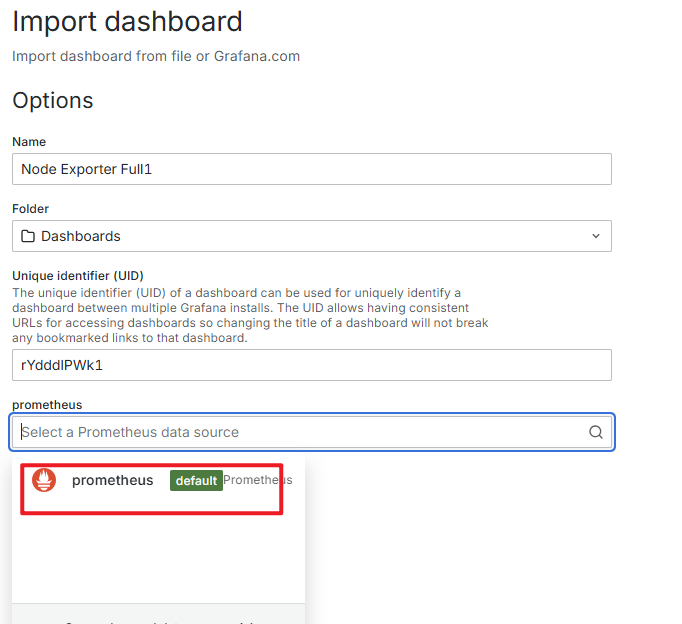Viewport: 682px width, 624px height.
Task: Click the magnifier icon in data source field
Action: click(595, 432)
